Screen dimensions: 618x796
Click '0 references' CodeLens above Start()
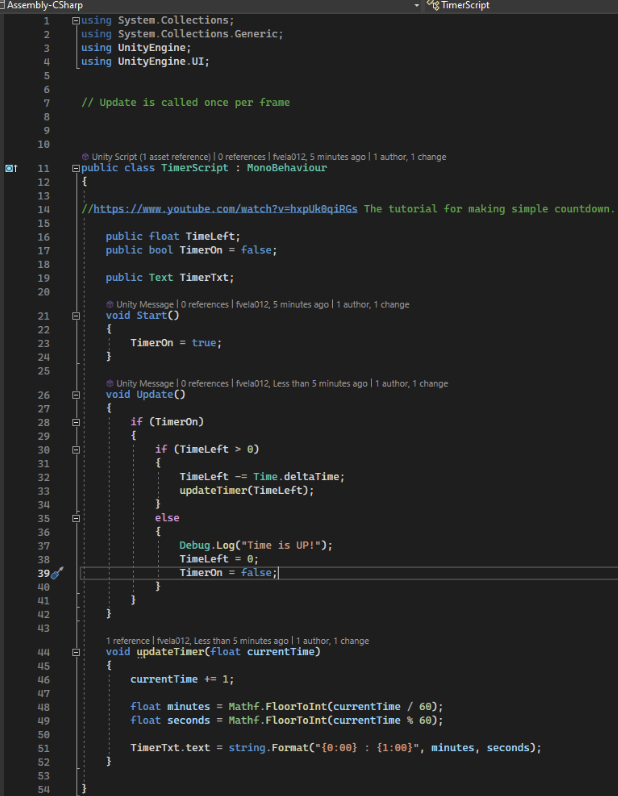tap(205, 305)
